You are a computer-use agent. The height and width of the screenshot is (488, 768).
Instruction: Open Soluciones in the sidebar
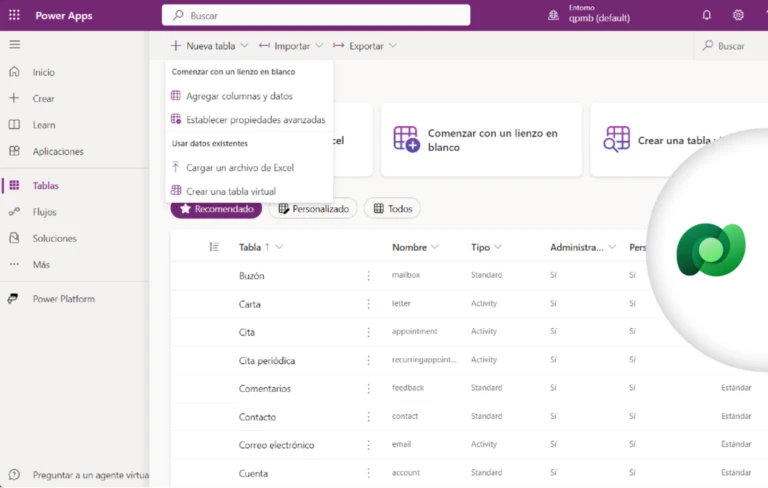[54, 238]
